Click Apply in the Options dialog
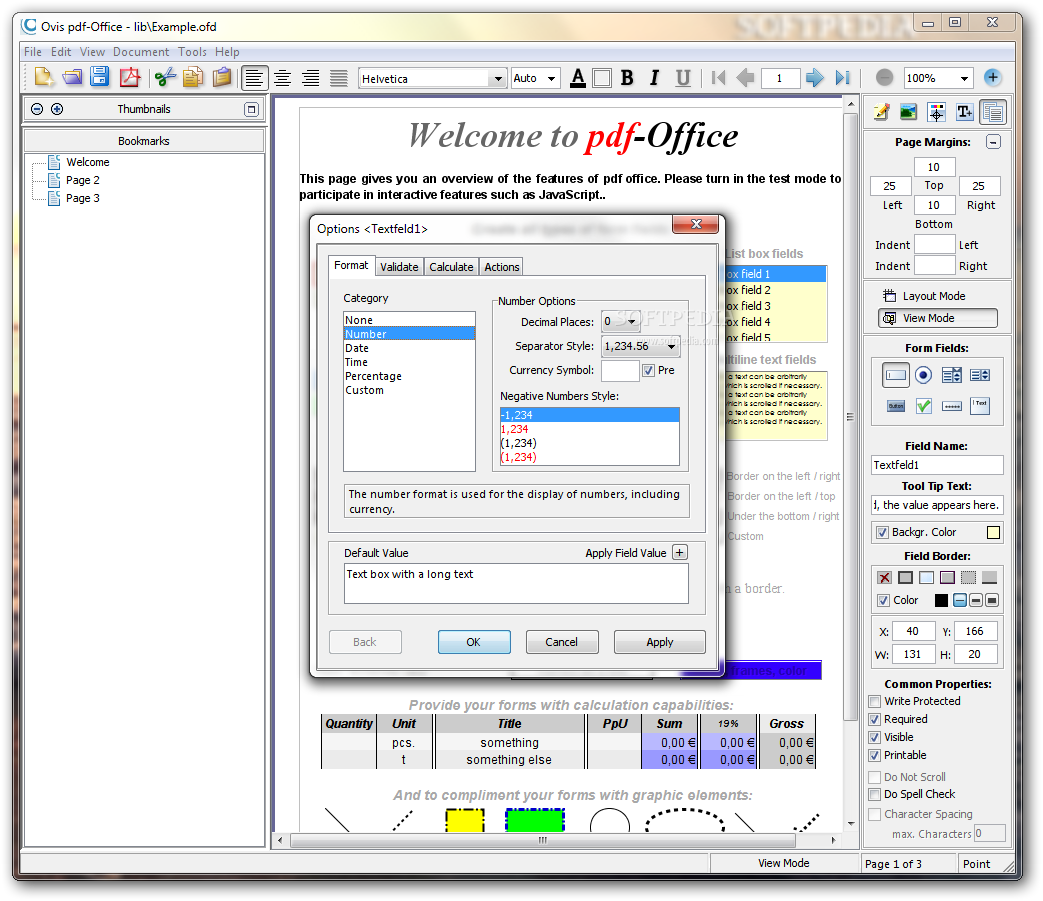The height and width of the screenshot is (901, 1043). pos(659,642)
